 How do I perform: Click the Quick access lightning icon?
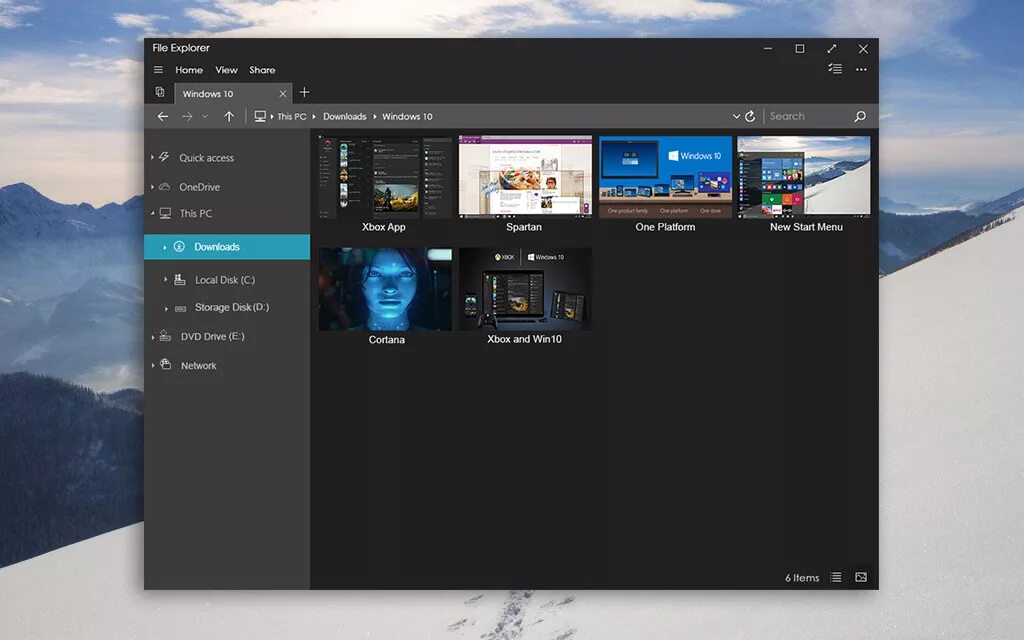pos(164,157)
